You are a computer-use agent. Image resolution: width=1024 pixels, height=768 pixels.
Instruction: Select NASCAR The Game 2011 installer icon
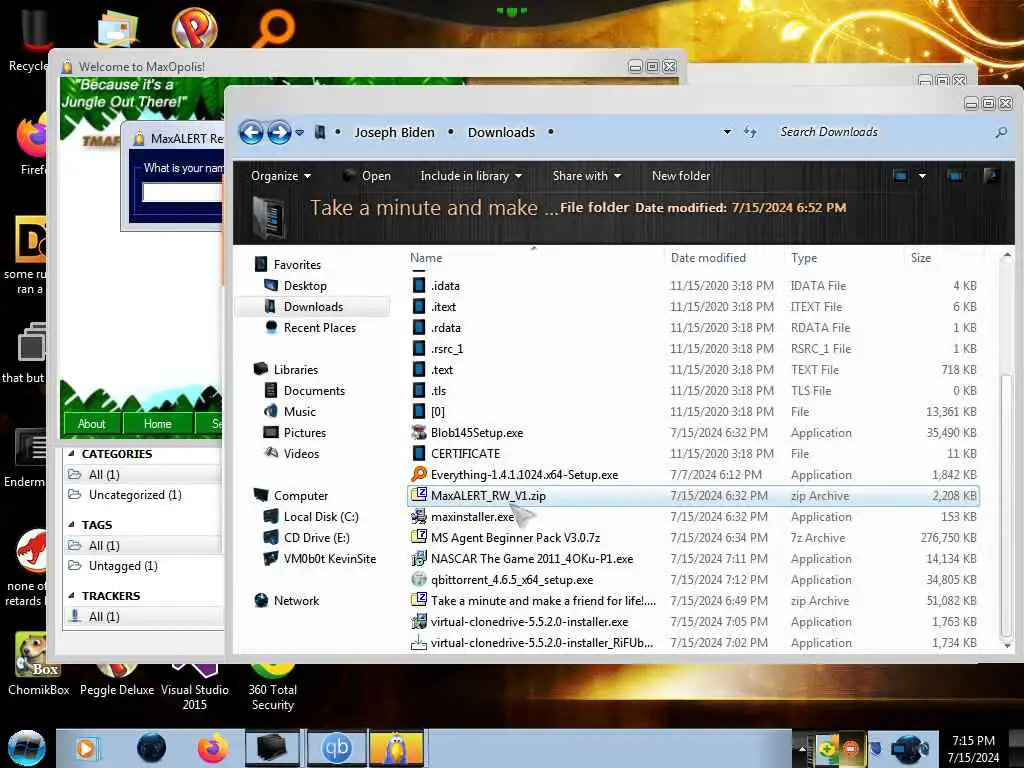tap(419, 558)
